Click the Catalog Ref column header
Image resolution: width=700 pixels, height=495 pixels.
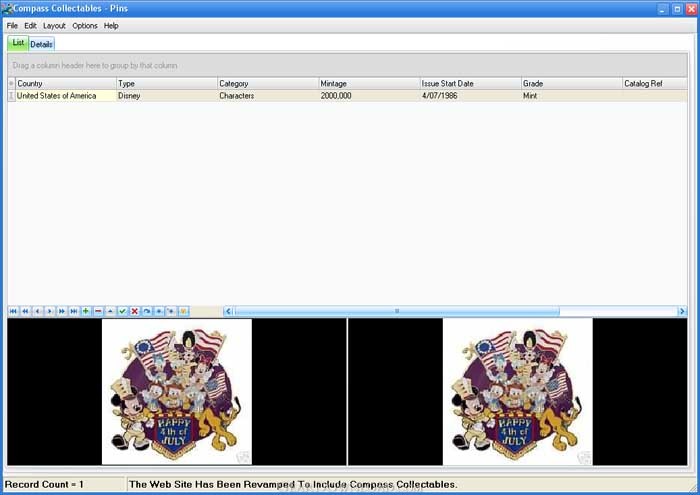tap(655, 83)
